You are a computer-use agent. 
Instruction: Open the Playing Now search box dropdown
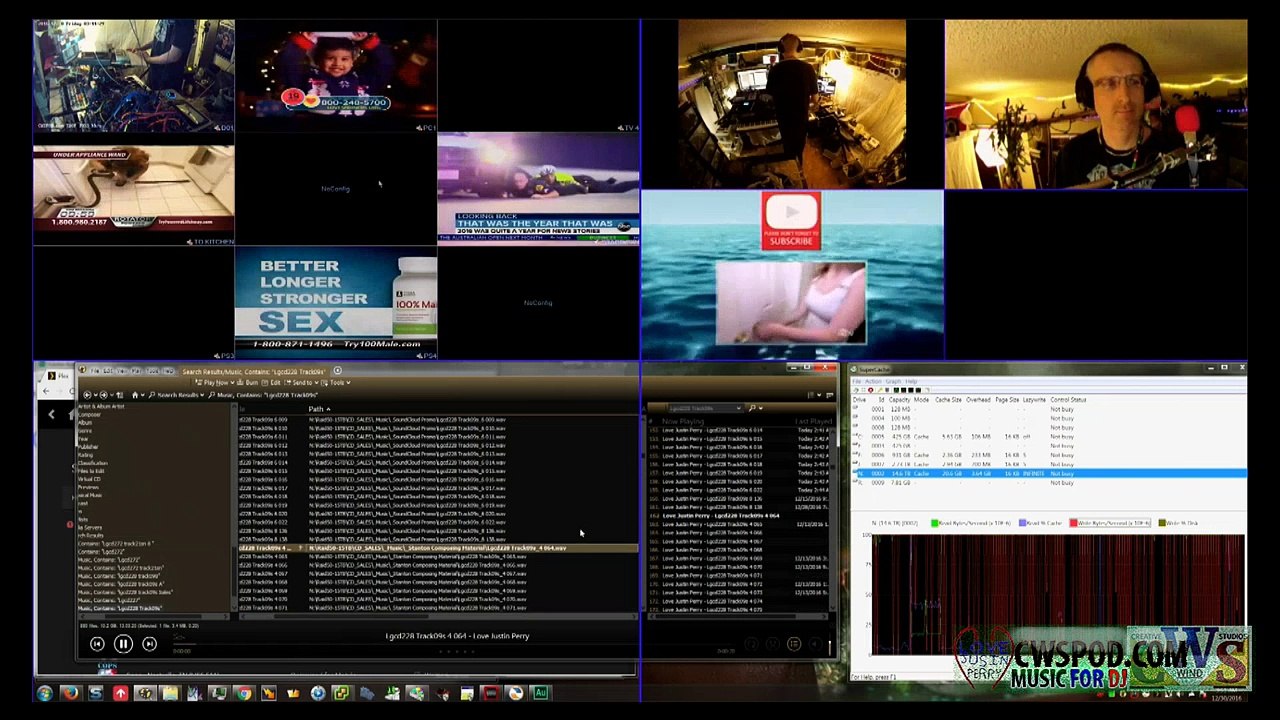point(739,408)
